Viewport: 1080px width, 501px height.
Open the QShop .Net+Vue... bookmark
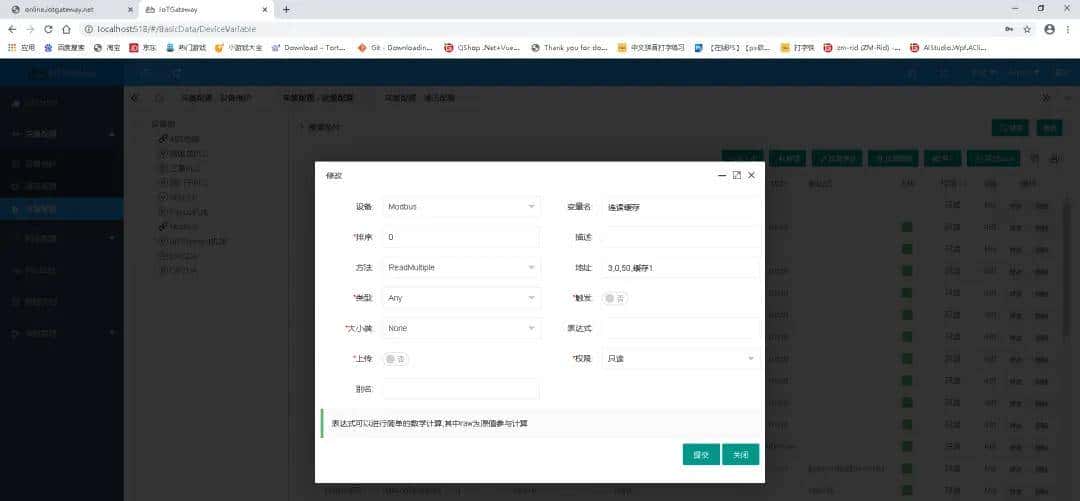tap(482, 48)
